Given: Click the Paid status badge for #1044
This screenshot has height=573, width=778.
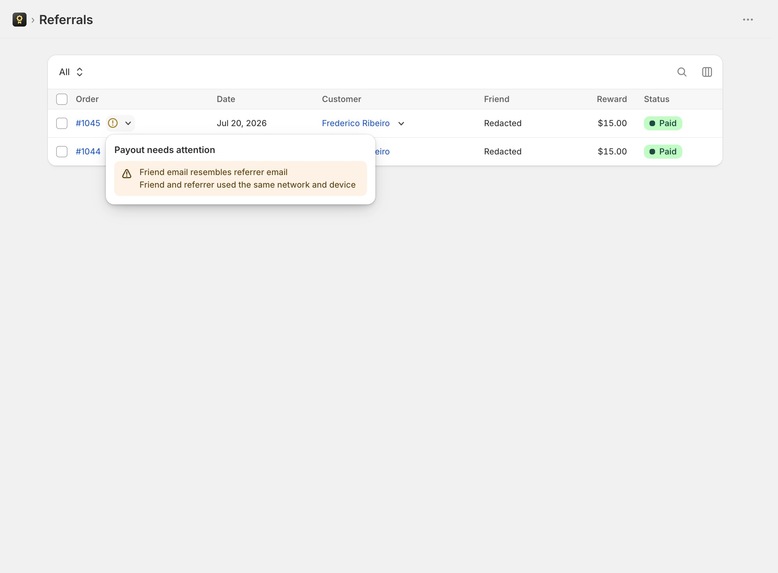Looking at the screenshot, I should click(x=663, y=151).
